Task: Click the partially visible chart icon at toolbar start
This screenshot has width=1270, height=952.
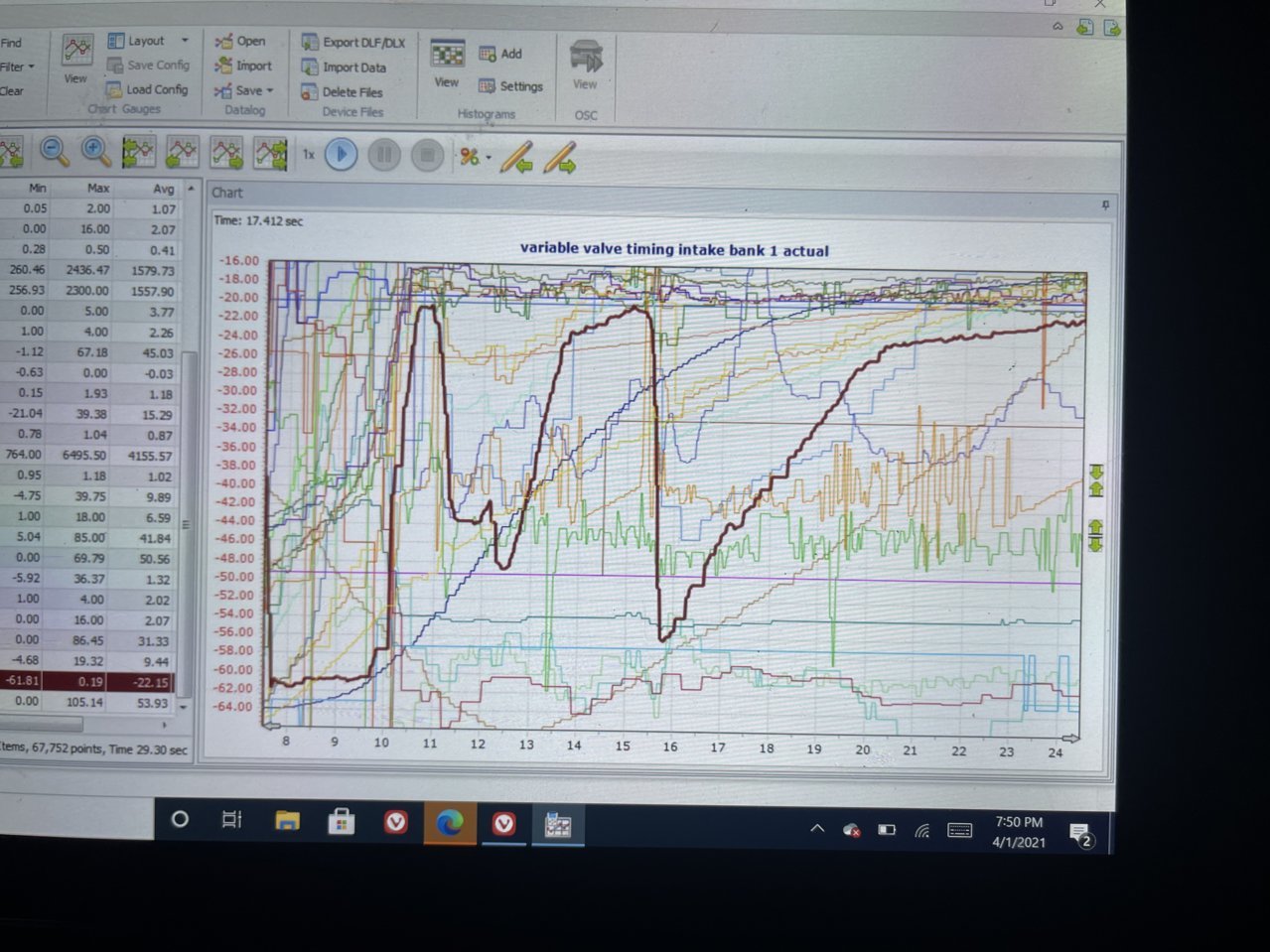Action: [11, 152]
